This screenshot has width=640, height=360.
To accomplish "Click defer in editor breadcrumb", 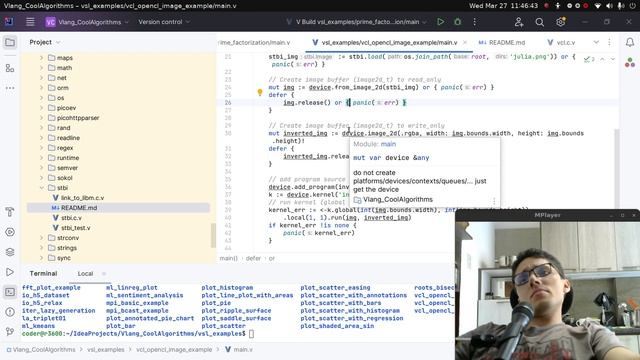I will [x=253, y=258].
